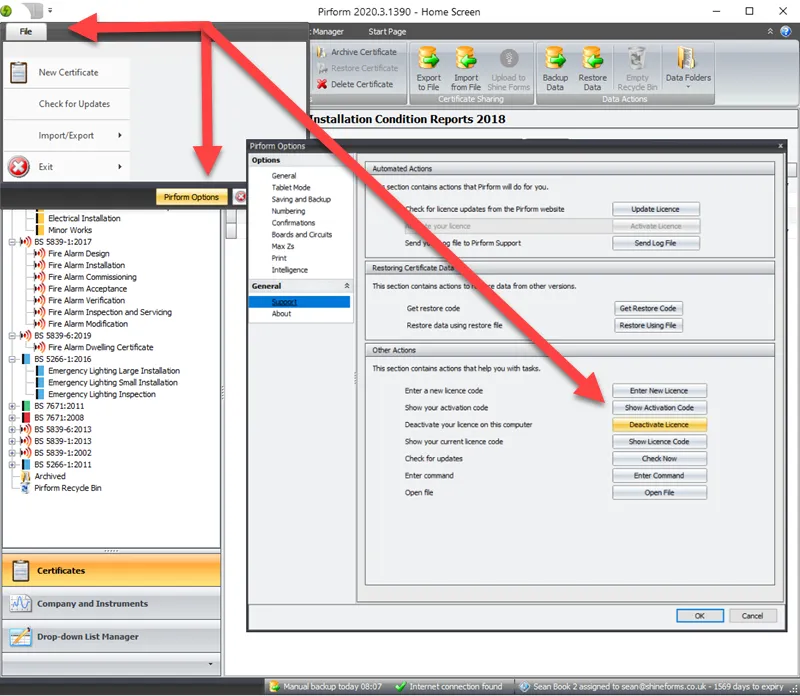Screen dimensions: 800x696
Task: Open the Import/Export submenu arrow
Action: [122, 136]
